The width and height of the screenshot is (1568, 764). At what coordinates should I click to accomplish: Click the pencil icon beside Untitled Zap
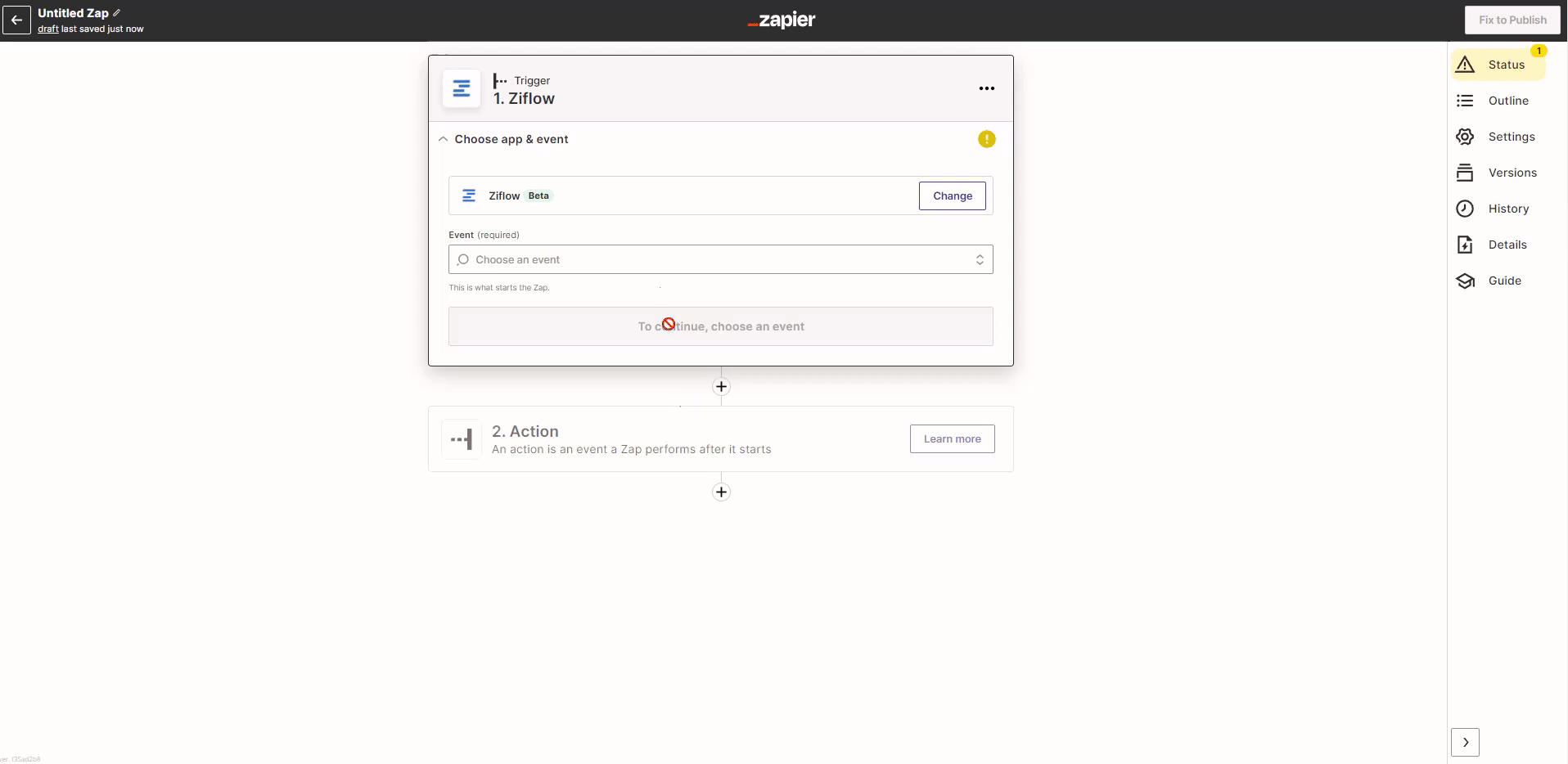tap(117, 13)
